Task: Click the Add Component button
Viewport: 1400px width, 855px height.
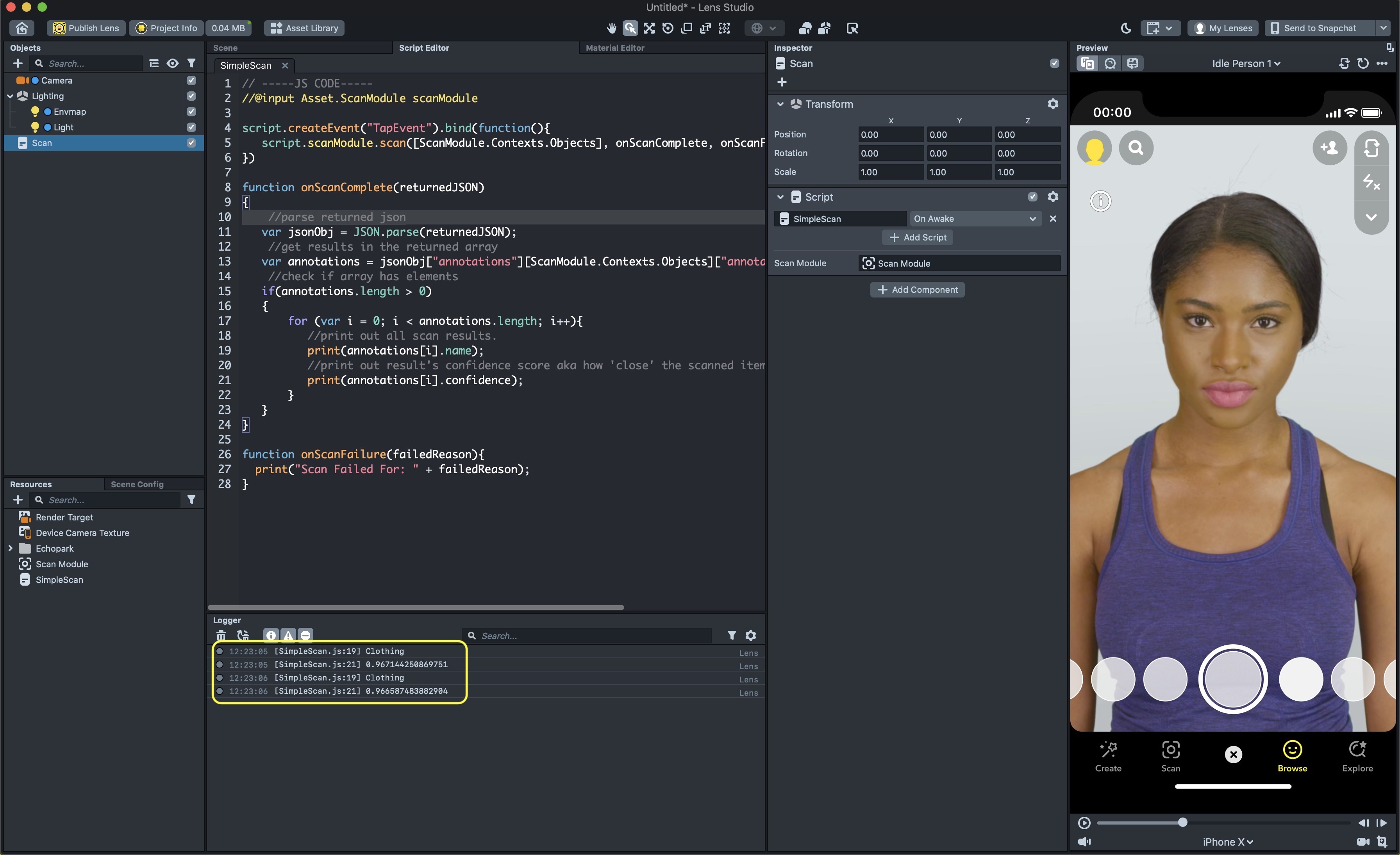Action: (x=917, y=290)
